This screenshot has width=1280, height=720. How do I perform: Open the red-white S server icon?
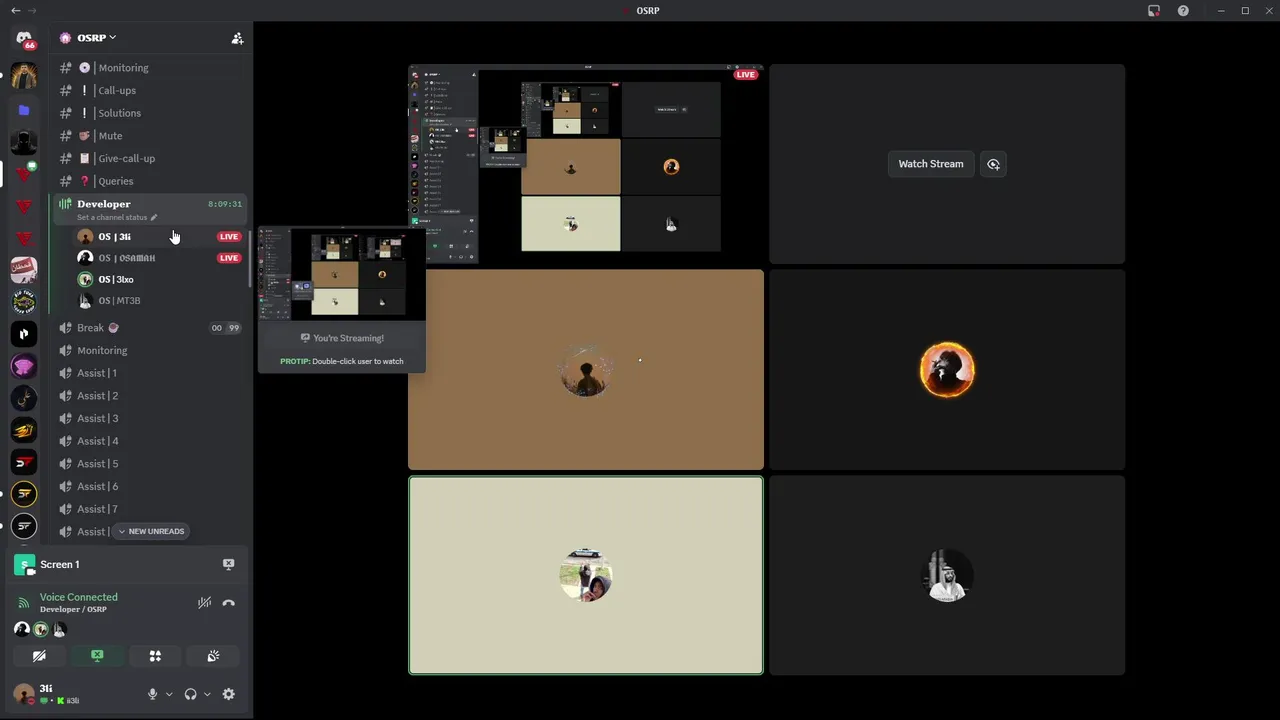point(24,462)
